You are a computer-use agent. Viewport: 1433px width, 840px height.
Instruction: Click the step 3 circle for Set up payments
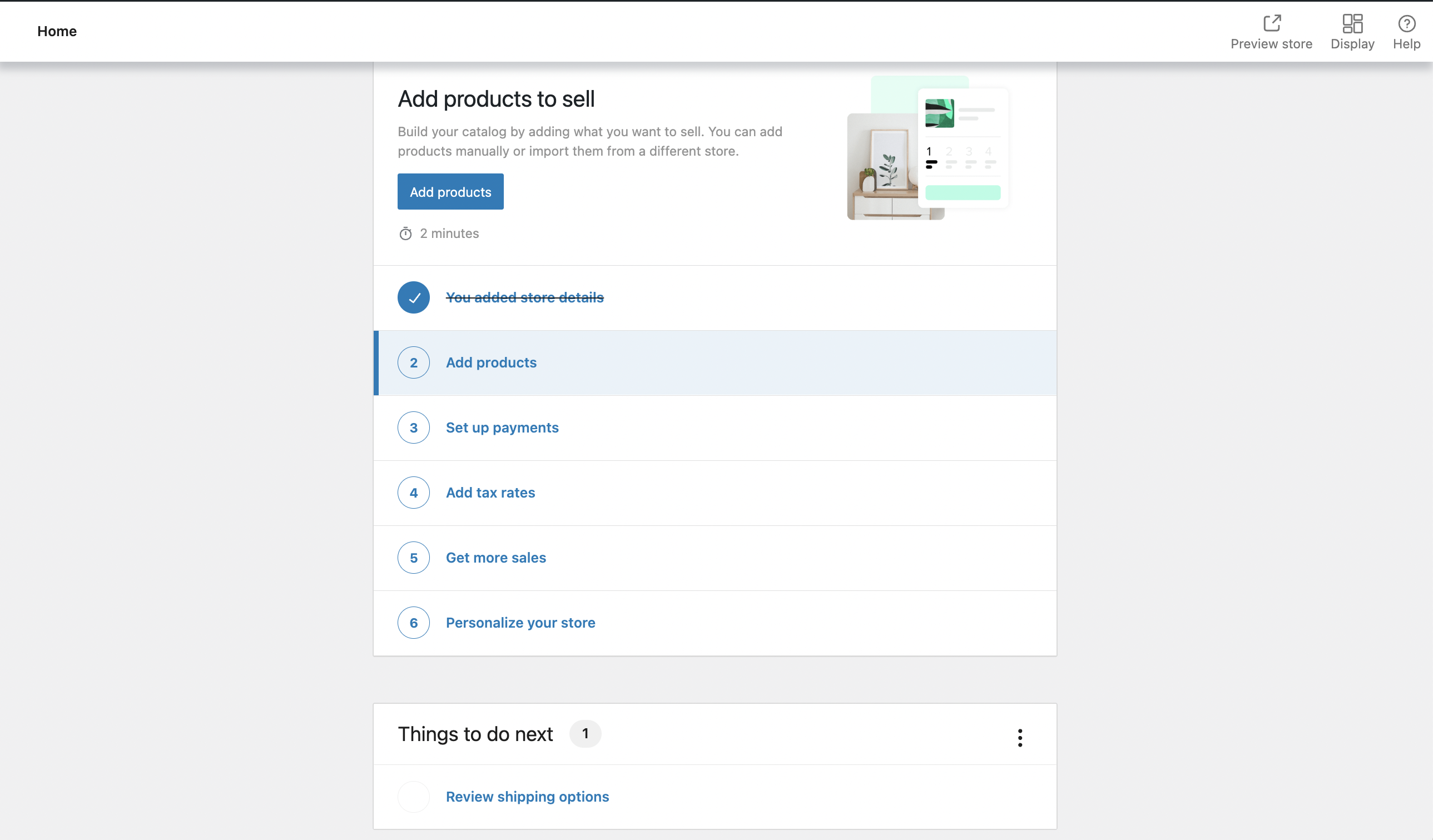point(413,428)
